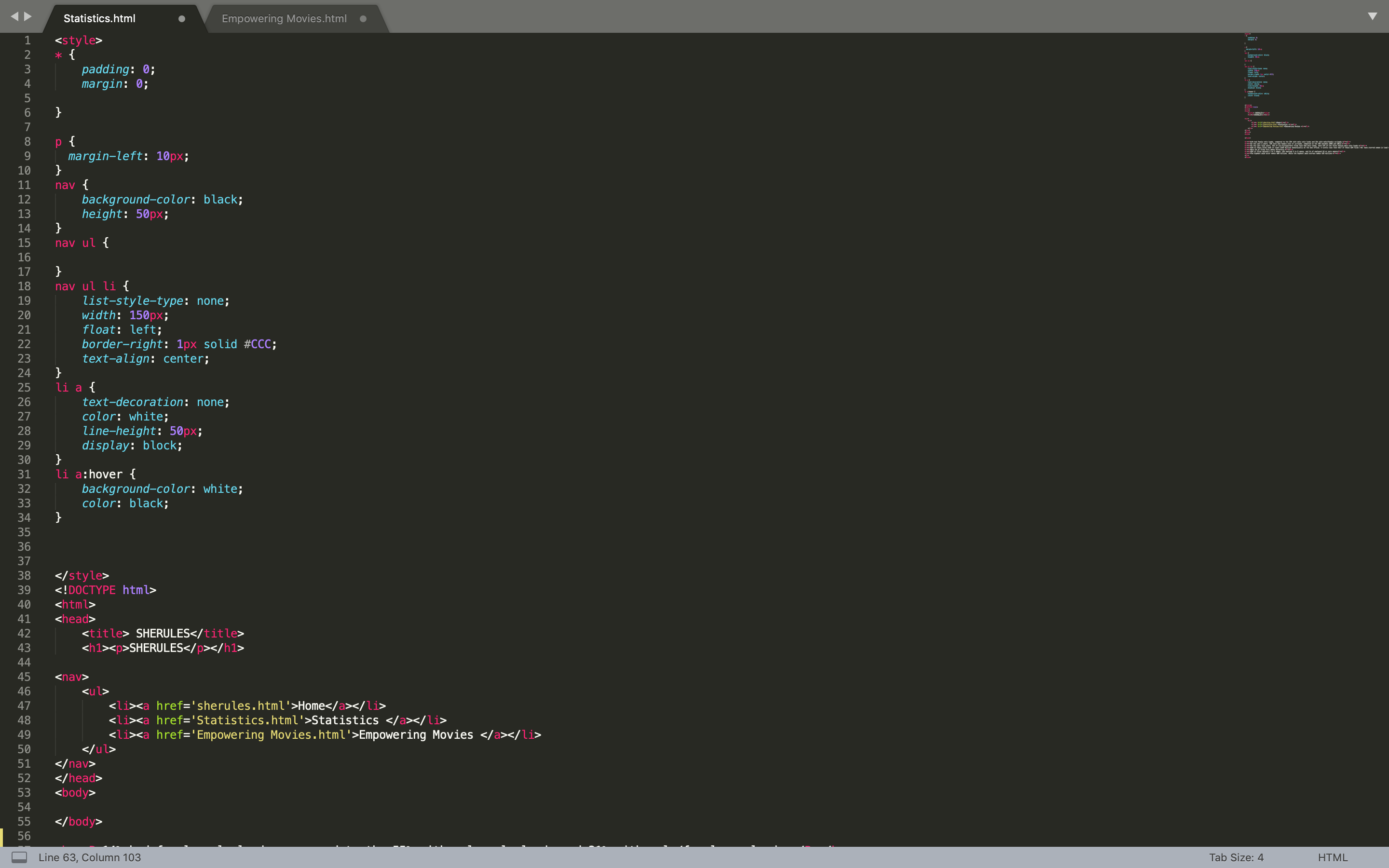Place cursor on the DOCTYPE html line
1389x868 pixels.
click(106, 590)
